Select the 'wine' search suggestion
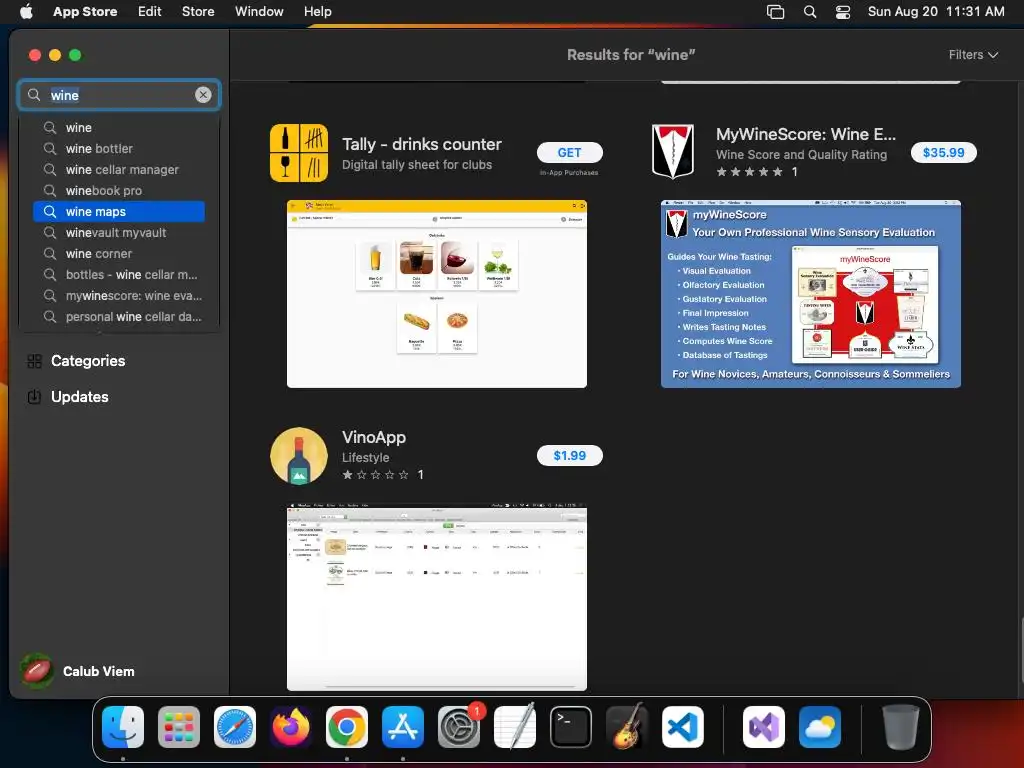The image size is (1024, 768). [x=119, y=127]
